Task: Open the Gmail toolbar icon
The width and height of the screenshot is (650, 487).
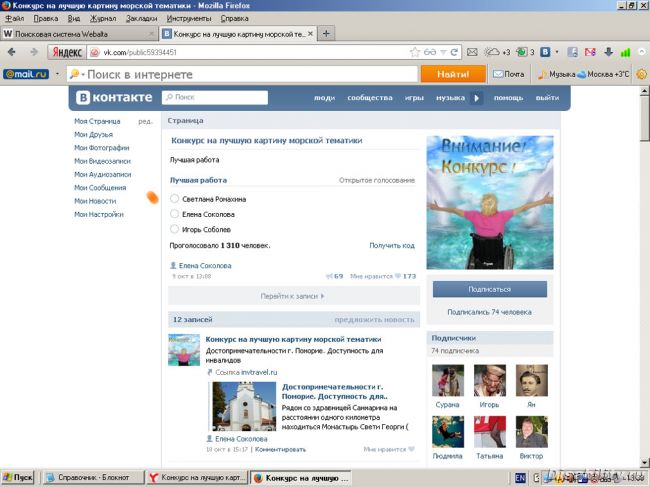Action: (x=590, y=52)
